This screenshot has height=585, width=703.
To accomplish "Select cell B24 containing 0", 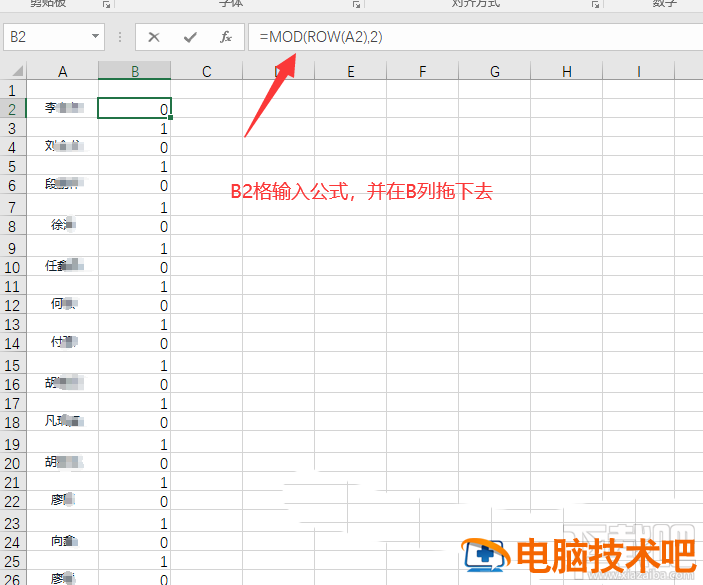I will pos(135,542).
